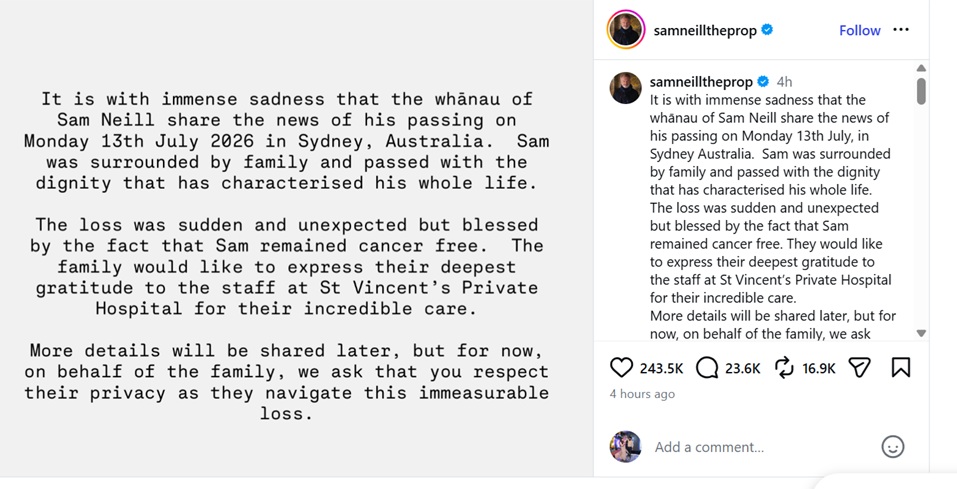The height and width of the screenshot is (489, 957).
Task: Save the post with the bookmark icon
Action: (901, 368)
